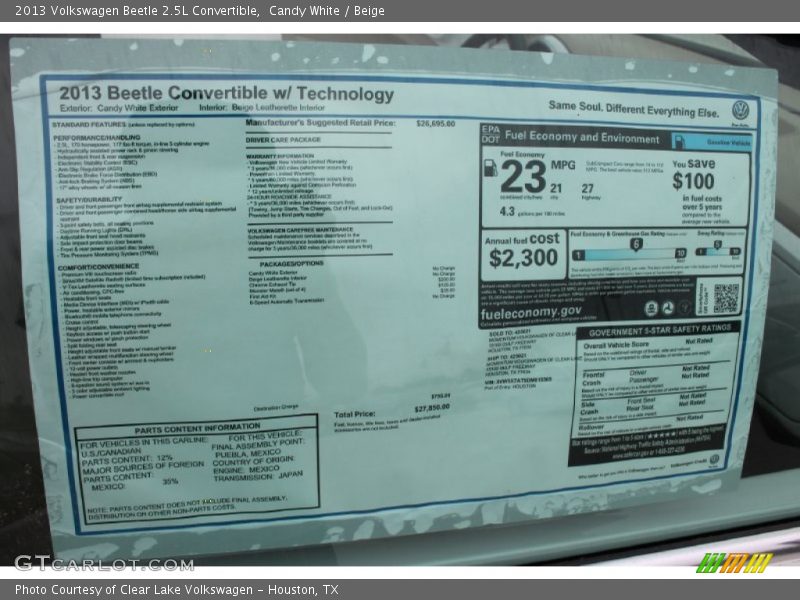Click "Candy White Exterior" text
Image resolution: width=800 pixels, height=600 pixels.
[138, 108]
